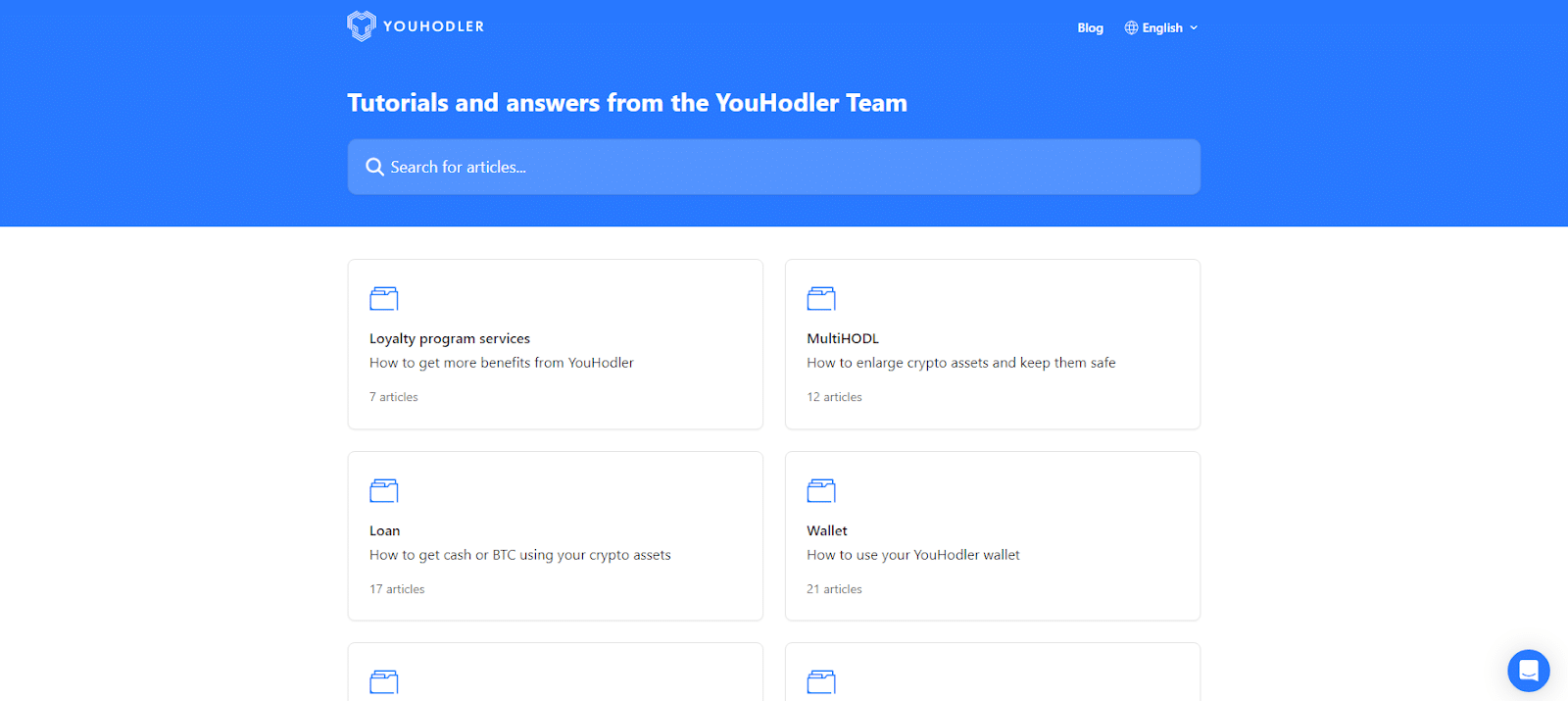Click the Loan collection folder icon
Screen dimensions: 1568x701
(383, 490)
